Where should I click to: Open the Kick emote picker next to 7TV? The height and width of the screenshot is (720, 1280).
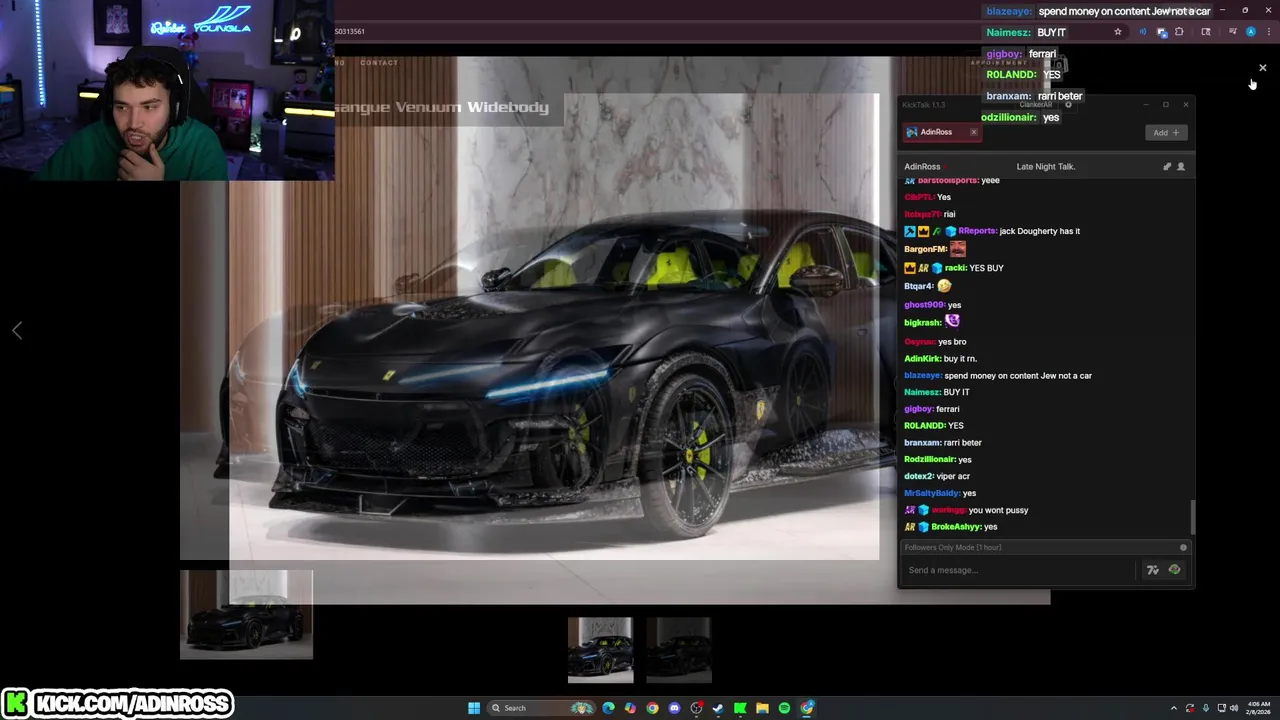pos(1174,570)
